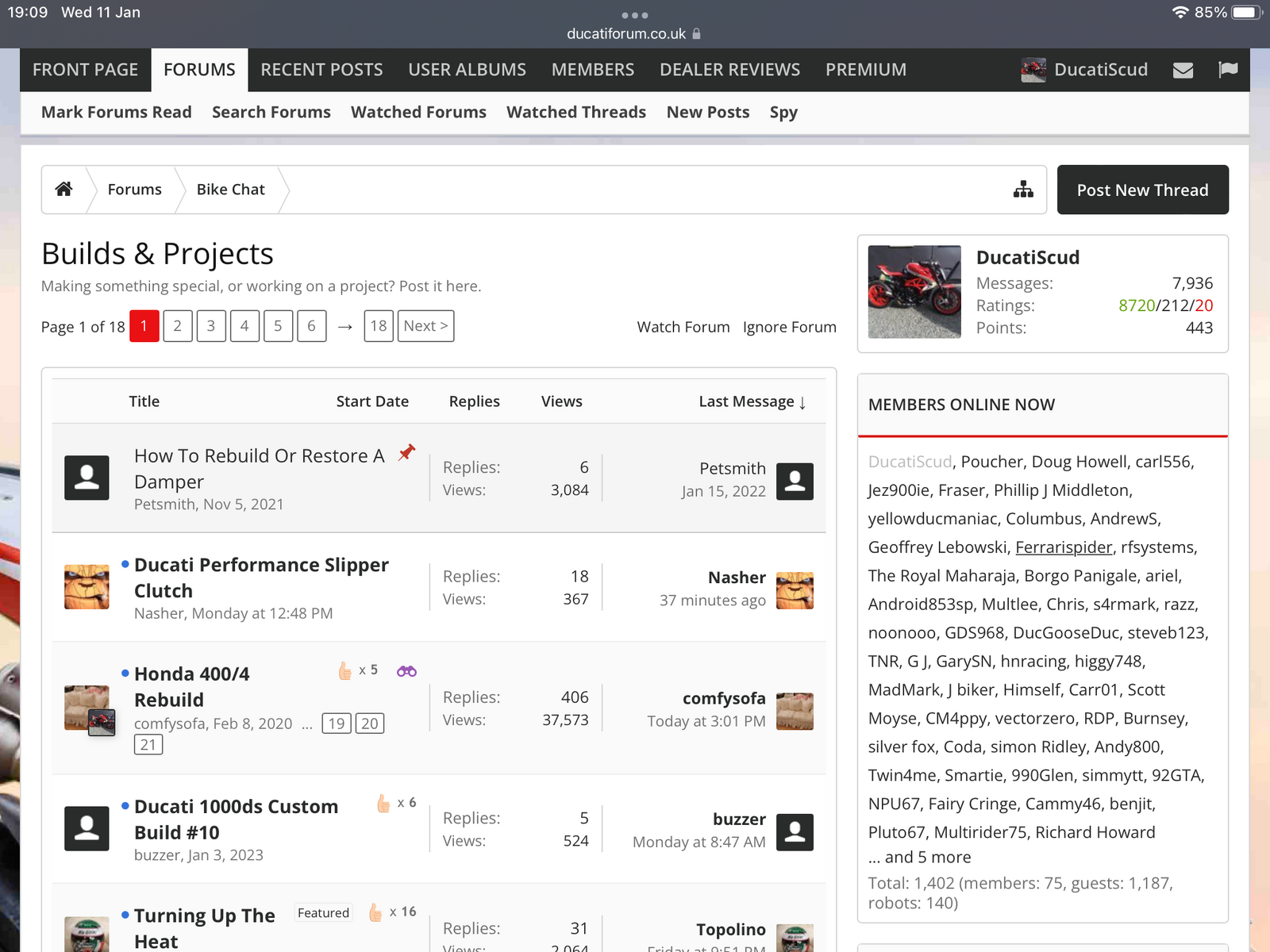
Task: Sort threads by Views column
Action: (x=562, y=401)
